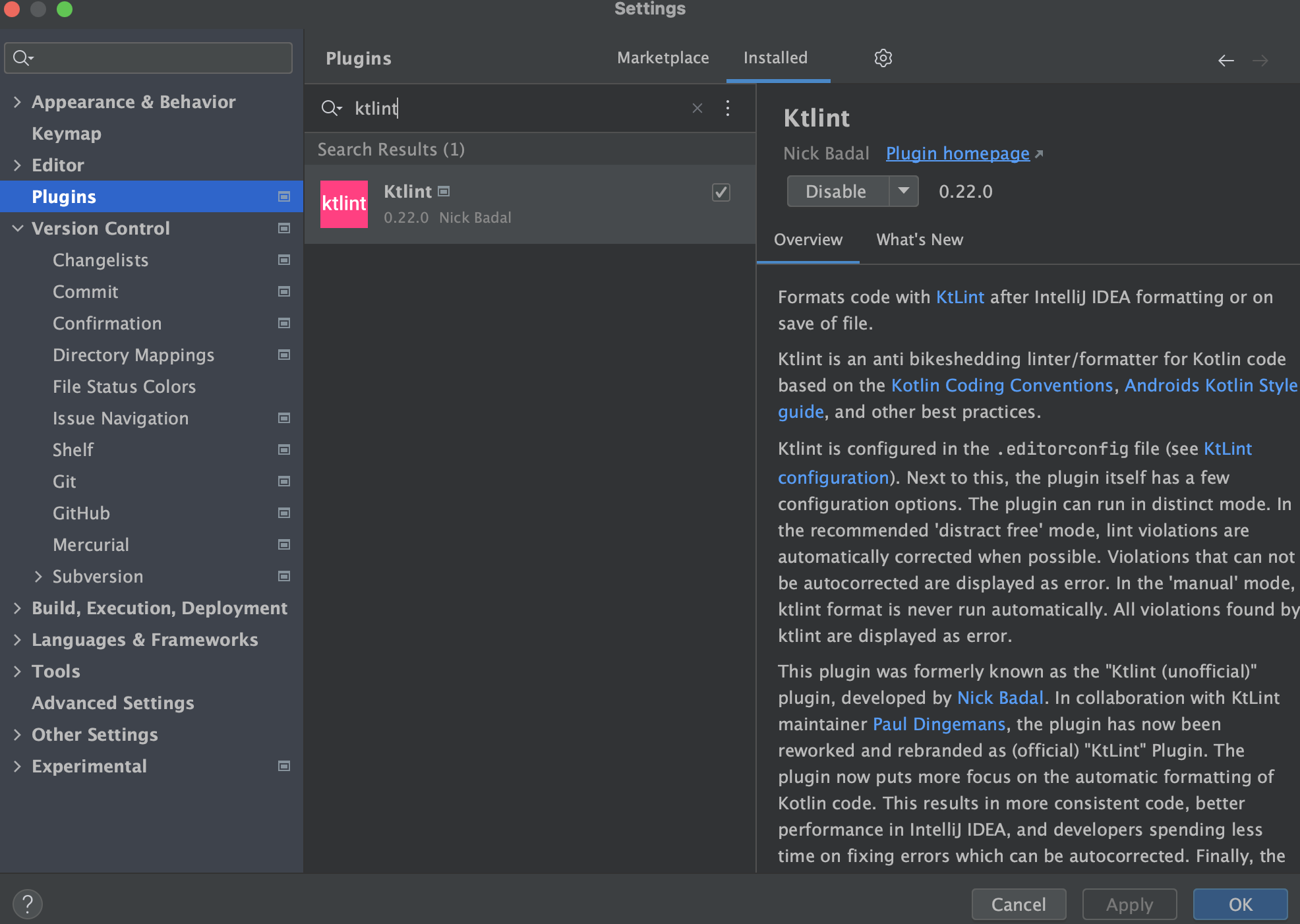The image size is (1300, 924).
Task: Open Git settings under Version Control
Action: coord(64,482)
